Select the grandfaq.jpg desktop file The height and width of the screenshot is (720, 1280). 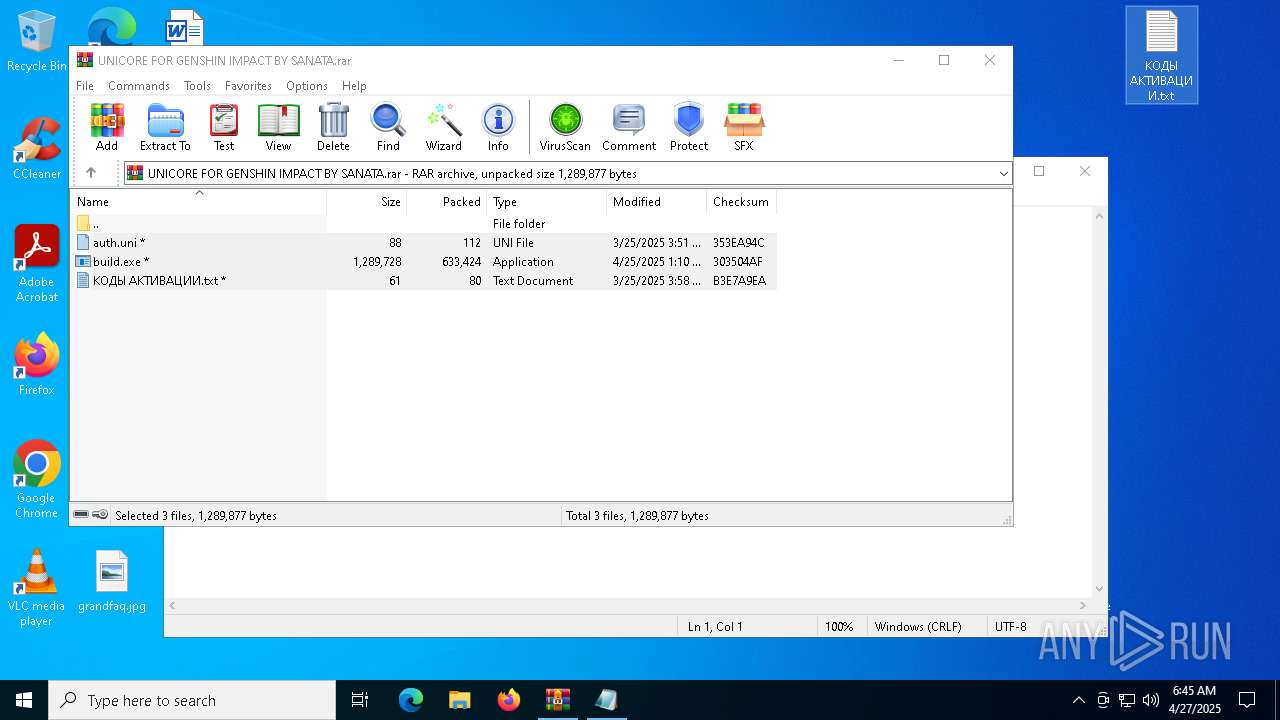tap(112, 580)
